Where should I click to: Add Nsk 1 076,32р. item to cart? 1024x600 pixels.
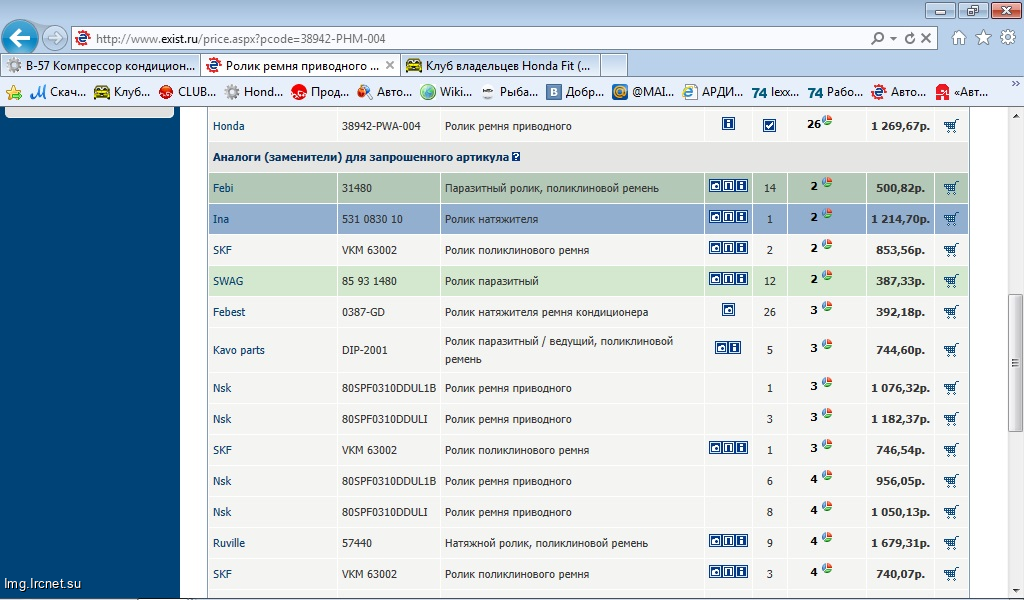tap(951, 388)
